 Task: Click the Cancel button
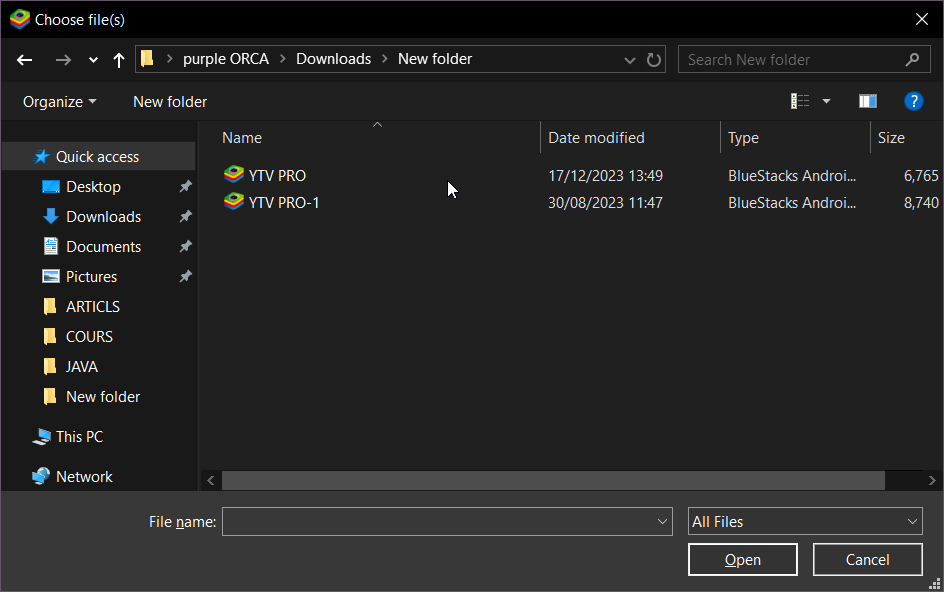coord(867,559)
